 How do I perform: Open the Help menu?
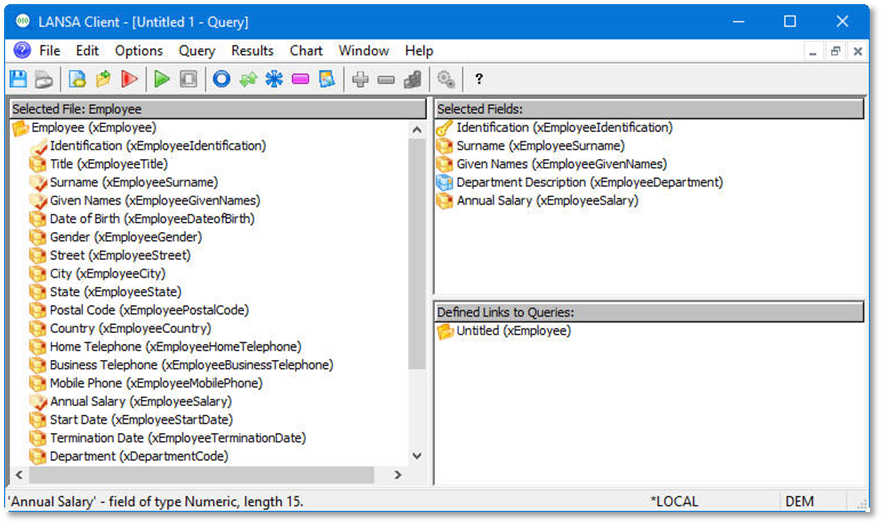coord(419,51)
